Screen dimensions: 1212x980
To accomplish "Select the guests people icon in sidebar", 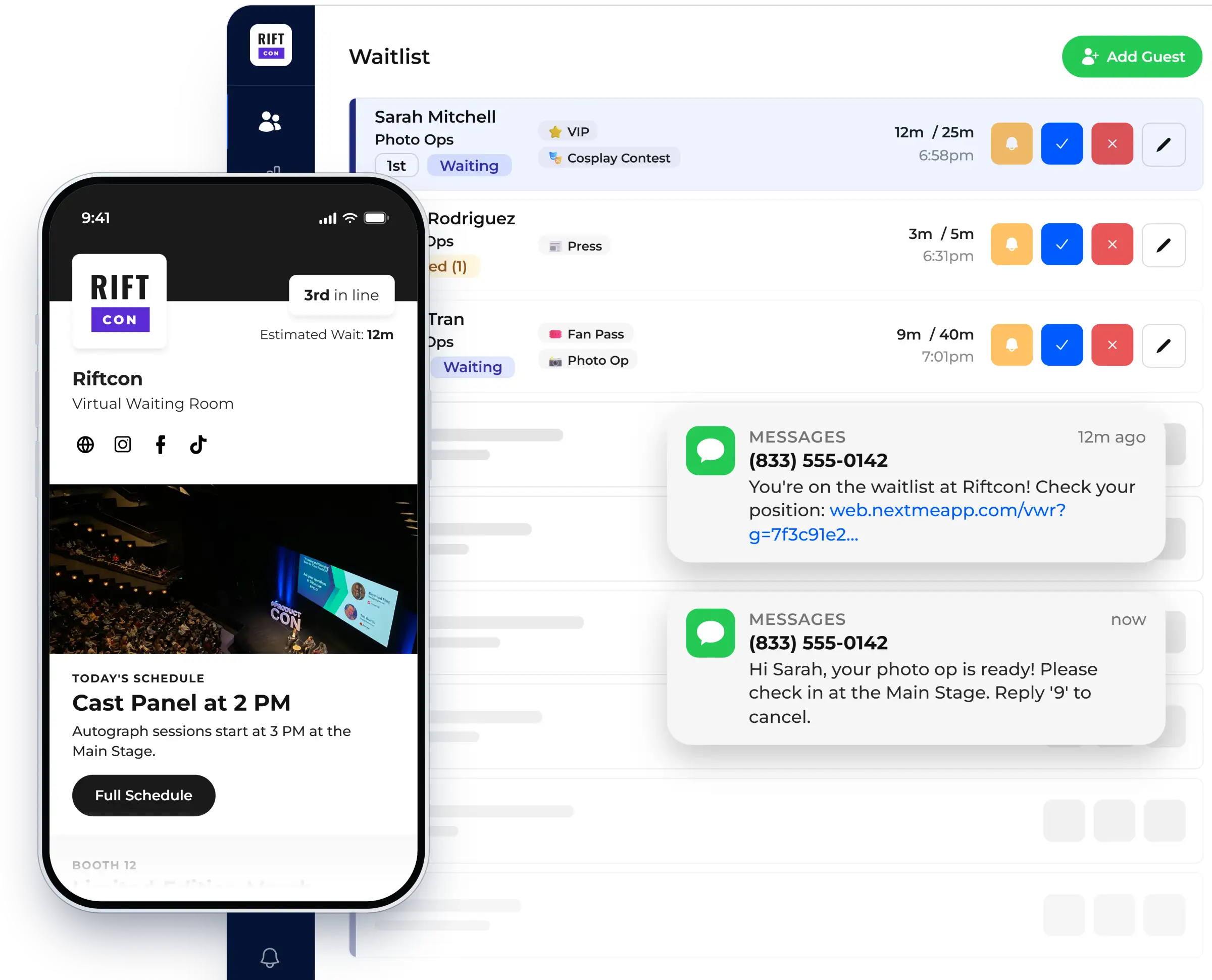I will point(270,121).
